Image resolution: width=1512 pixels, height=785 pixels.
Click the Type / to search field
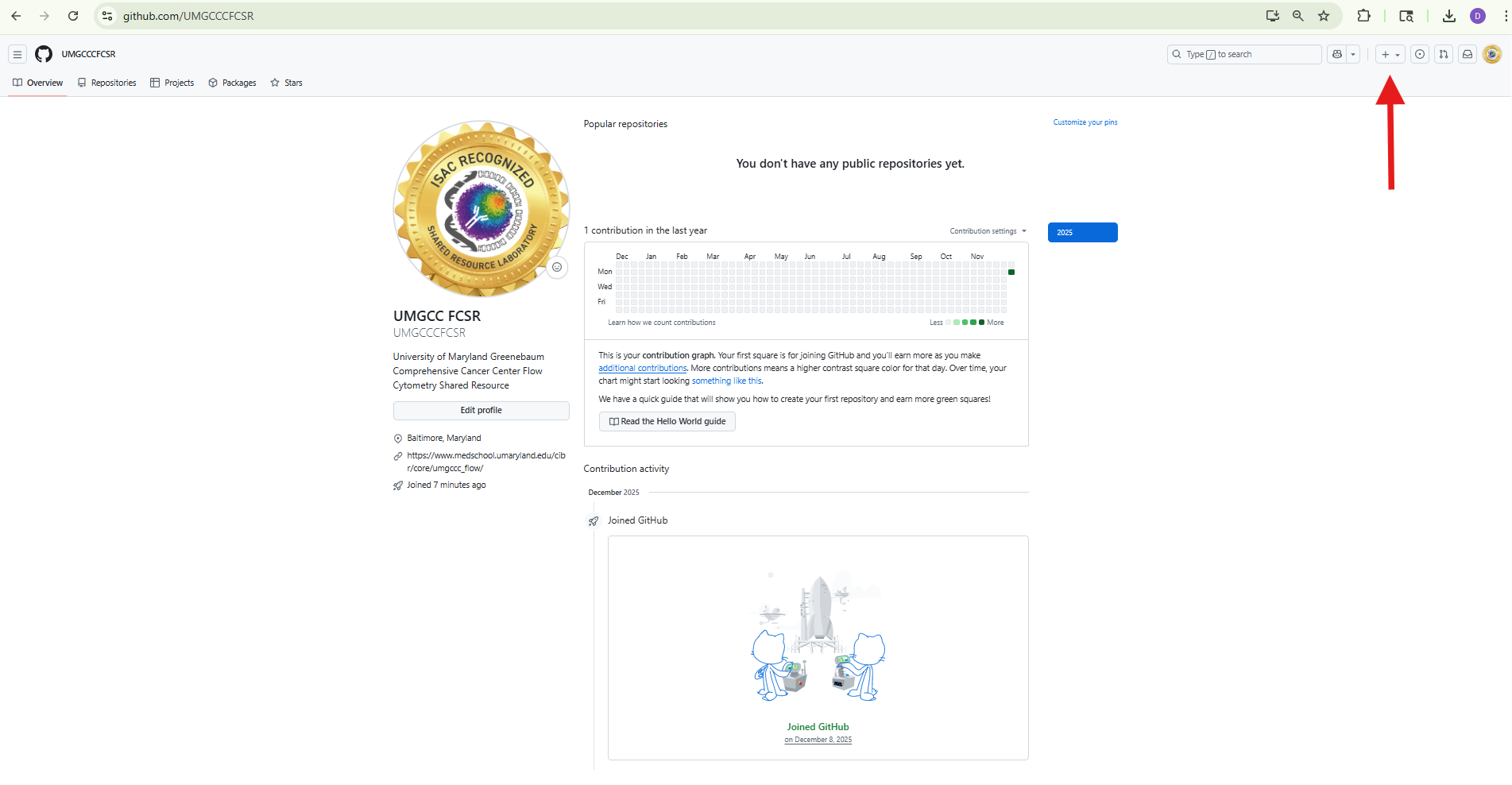(1244, 54)
